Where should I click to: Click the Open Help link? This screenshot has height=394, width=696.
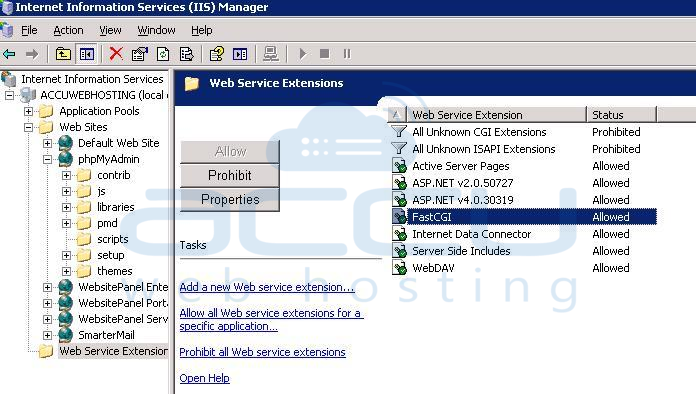[204, 378]
